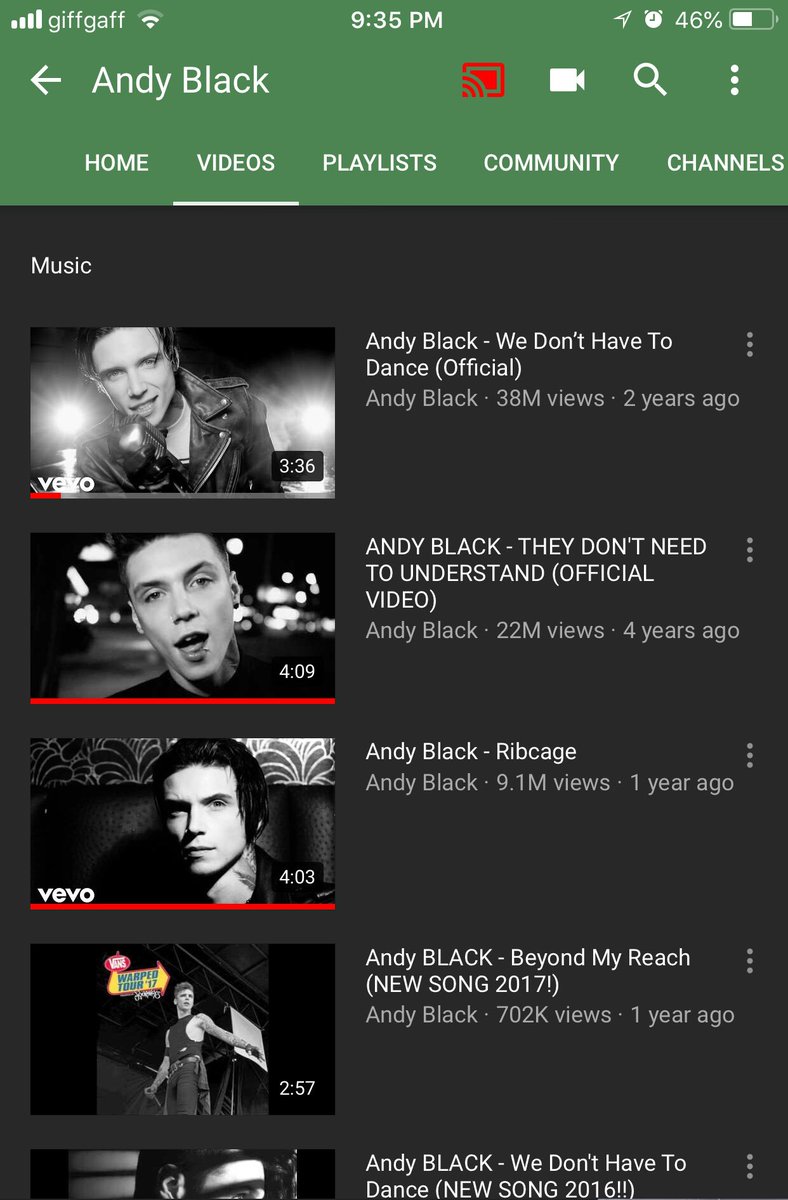
Task: Open the Beyond My Reach (NEW SONG 2017!) title
Action: pos(528,971)
